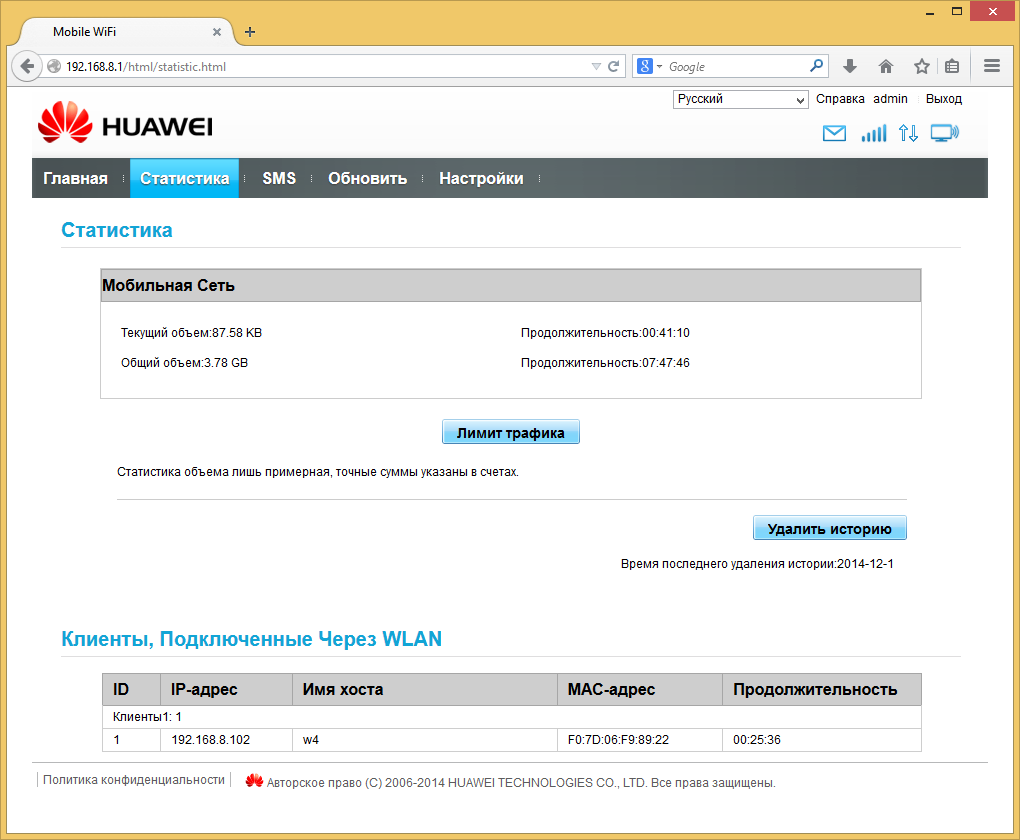This screenshot has height=840, width=1020.
Task: Click the browser back arrow button
Action: (27, 66)
